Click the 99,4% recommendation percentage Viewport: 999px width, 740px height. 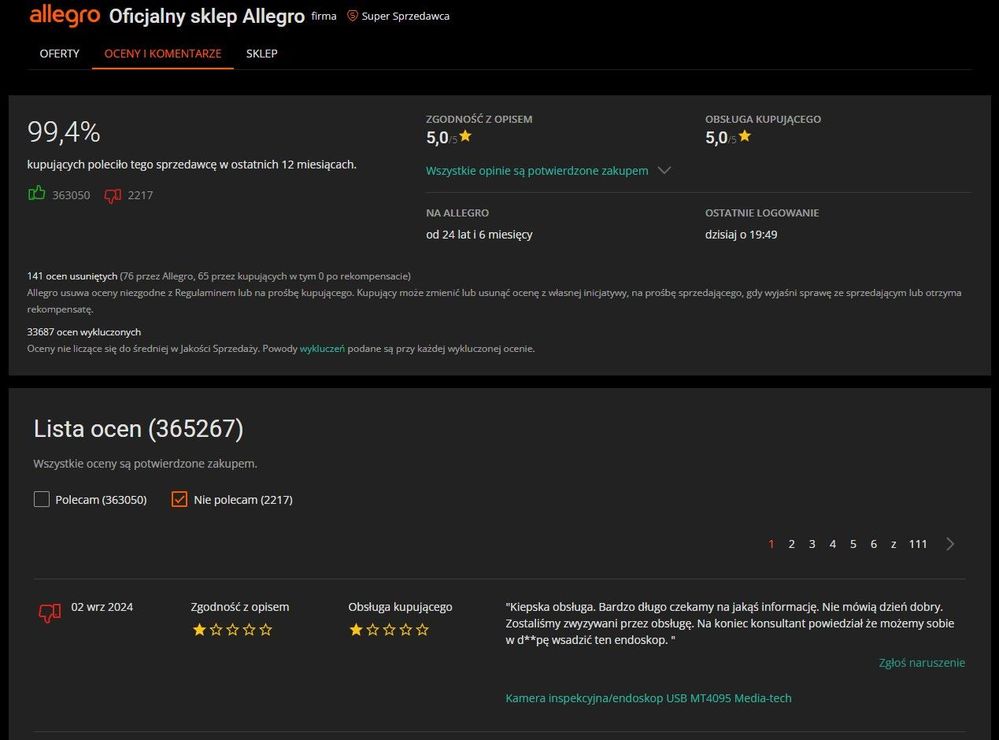click(x=64, y=132)
